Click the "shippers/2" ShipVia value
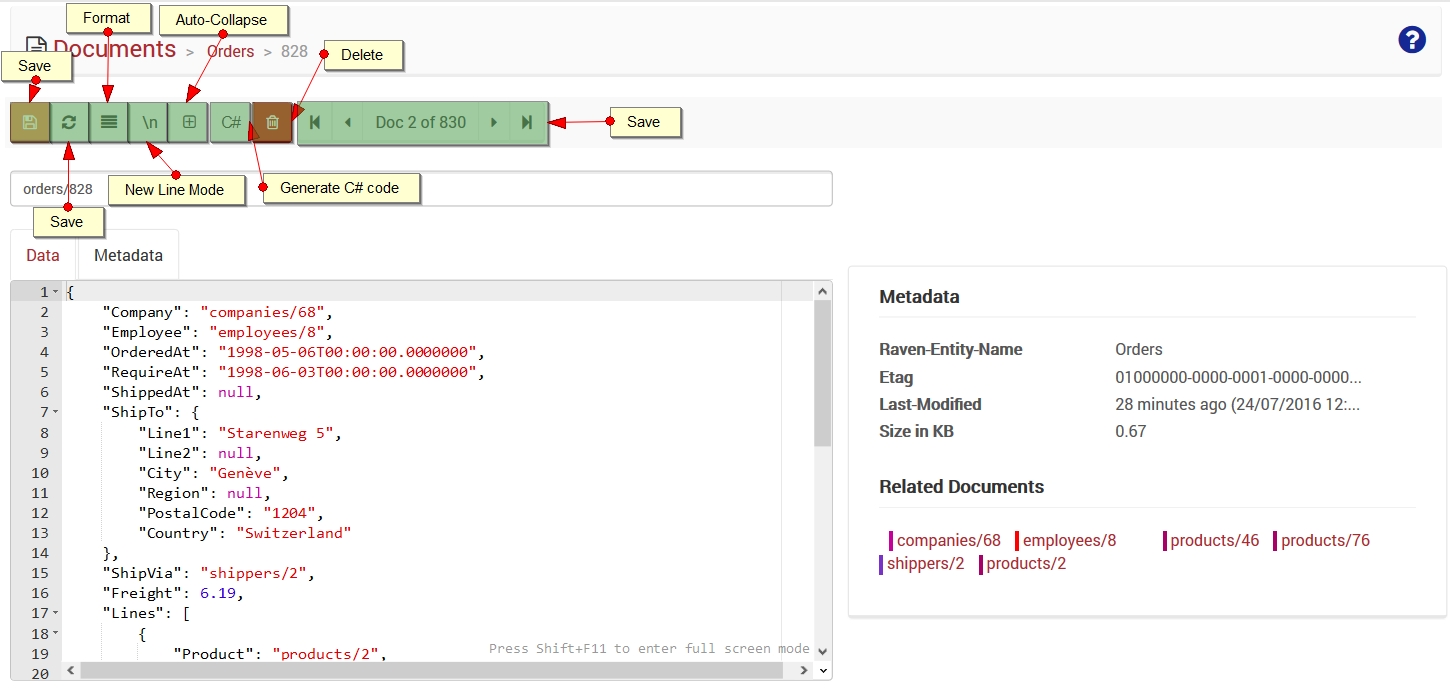 click(253, 573)
